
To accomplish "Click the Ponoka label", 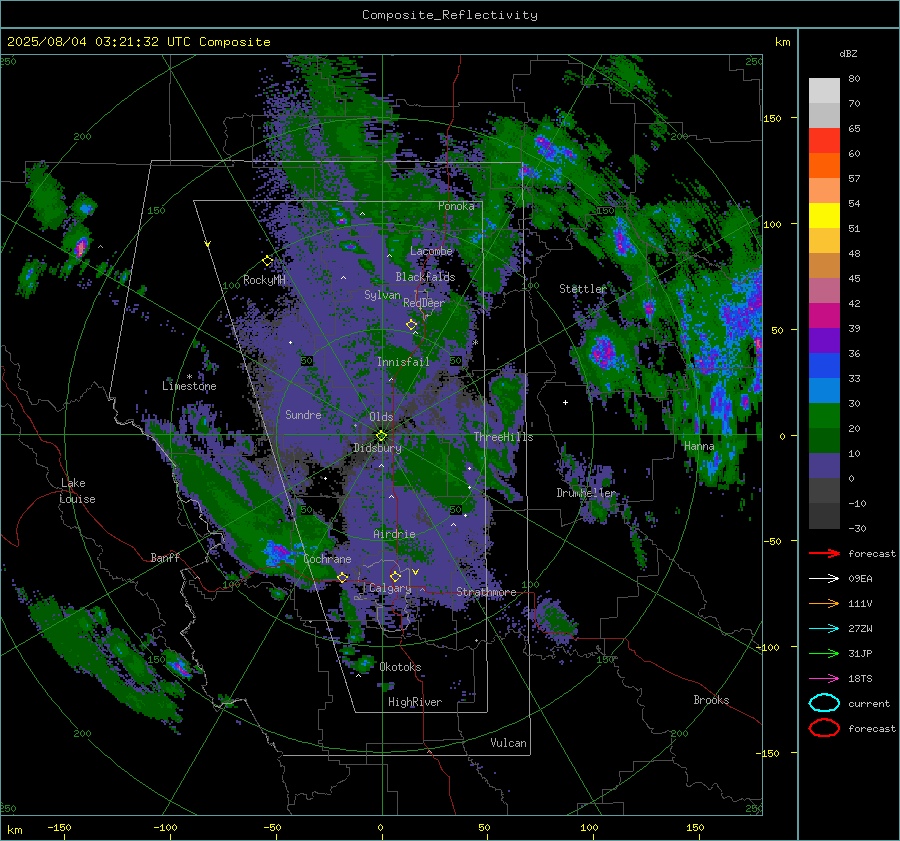I will tap(456, 206).
